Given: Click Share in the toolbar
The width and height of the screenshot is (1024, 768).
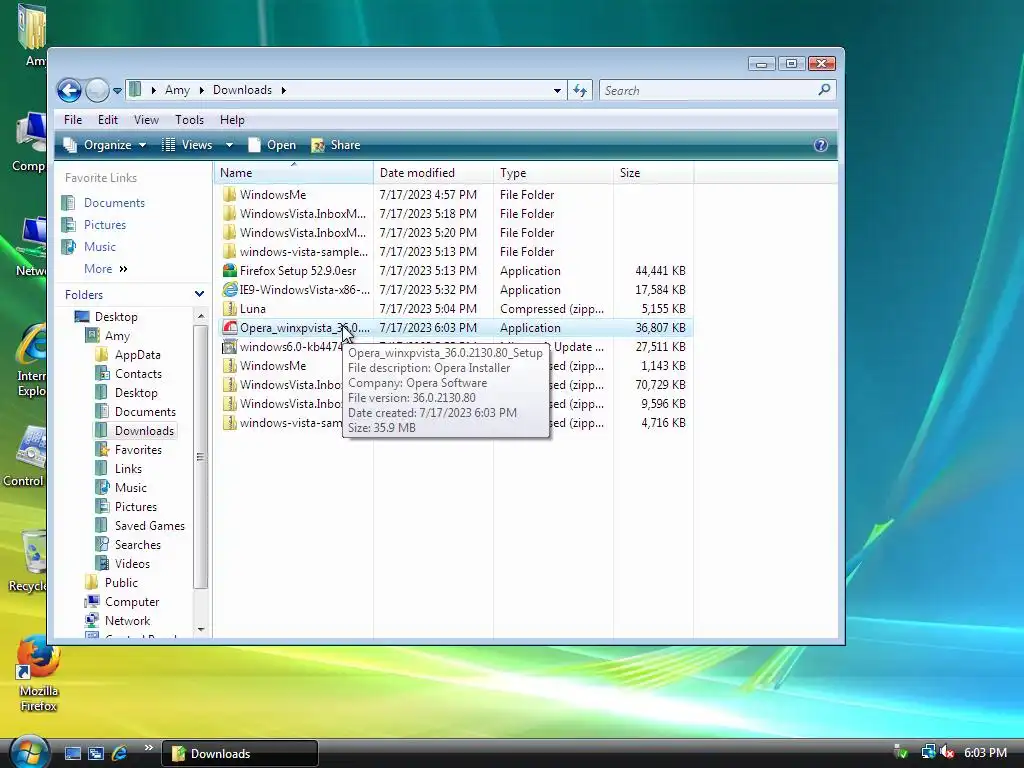Looking at the screenshot, I should [x=336, y=145].
